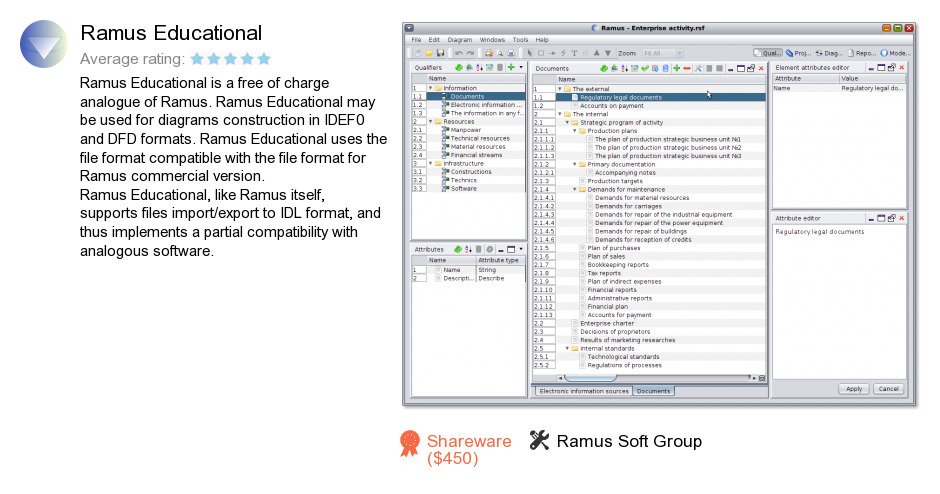
Task: Toggle the Qual... workspace button
Action: (x=768, y=53)
